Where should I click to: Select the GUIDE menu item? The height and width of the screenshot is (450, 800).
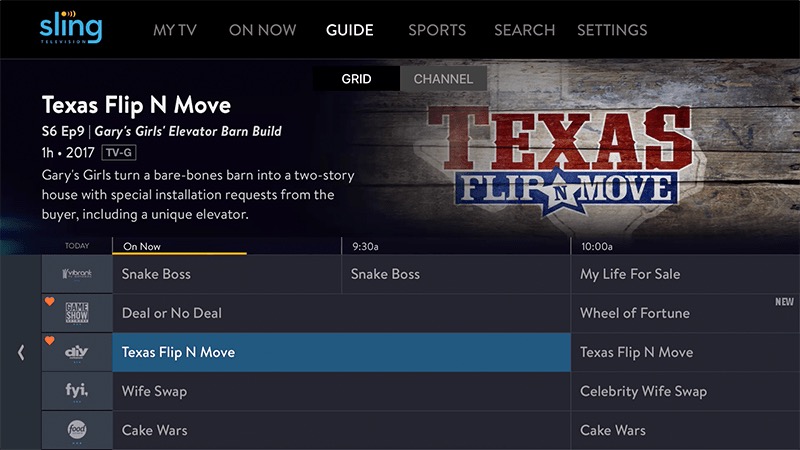pos(349,30)
